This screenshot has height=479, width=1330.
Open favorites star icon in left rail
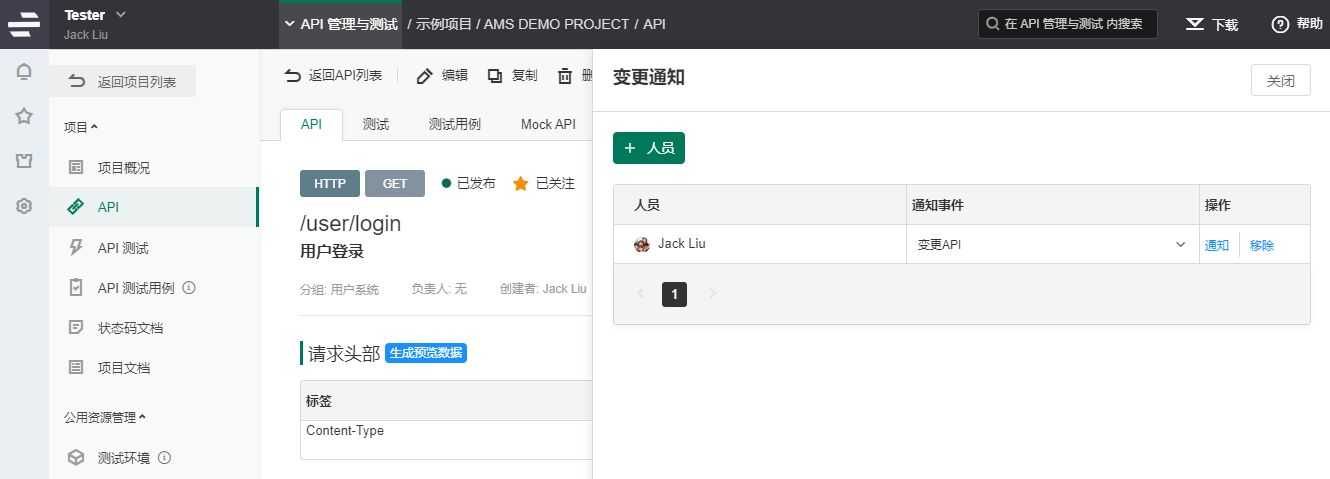pos(24,117)
